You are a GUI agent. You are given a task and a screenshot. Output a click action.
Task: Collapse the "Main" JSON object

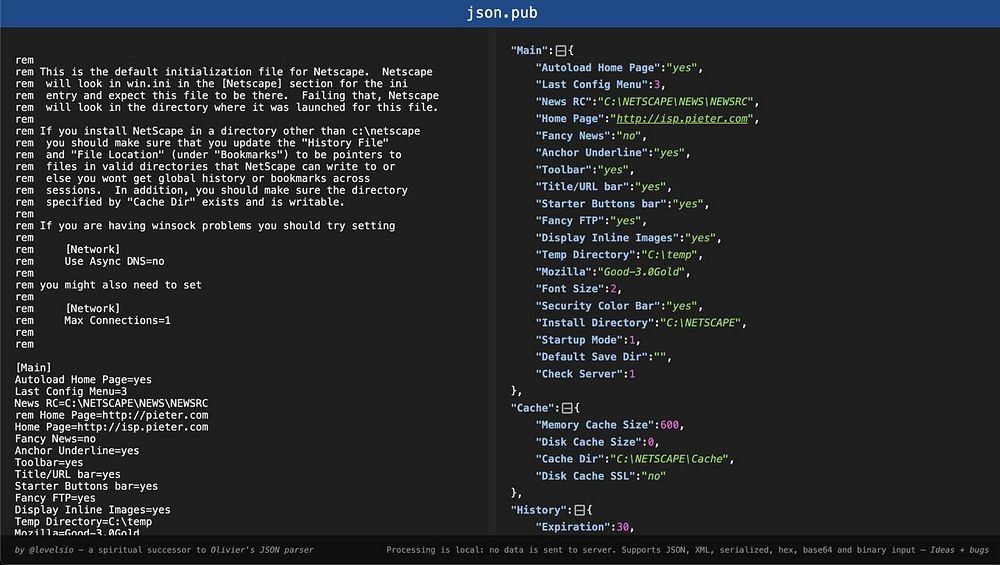point(561,50)
